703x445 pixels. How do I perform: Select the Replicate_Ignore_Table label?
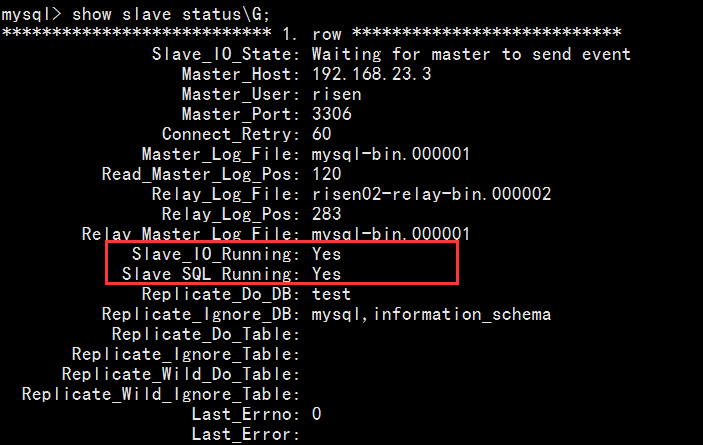tap(186, 354)
